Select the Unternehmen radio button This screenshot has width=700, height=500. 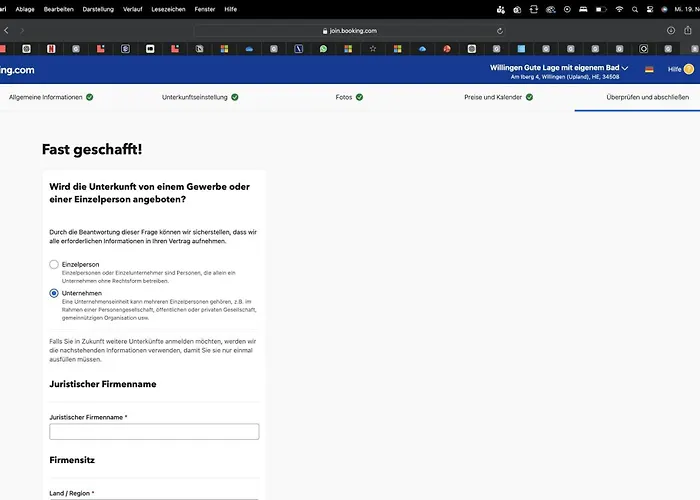[54, 293]
